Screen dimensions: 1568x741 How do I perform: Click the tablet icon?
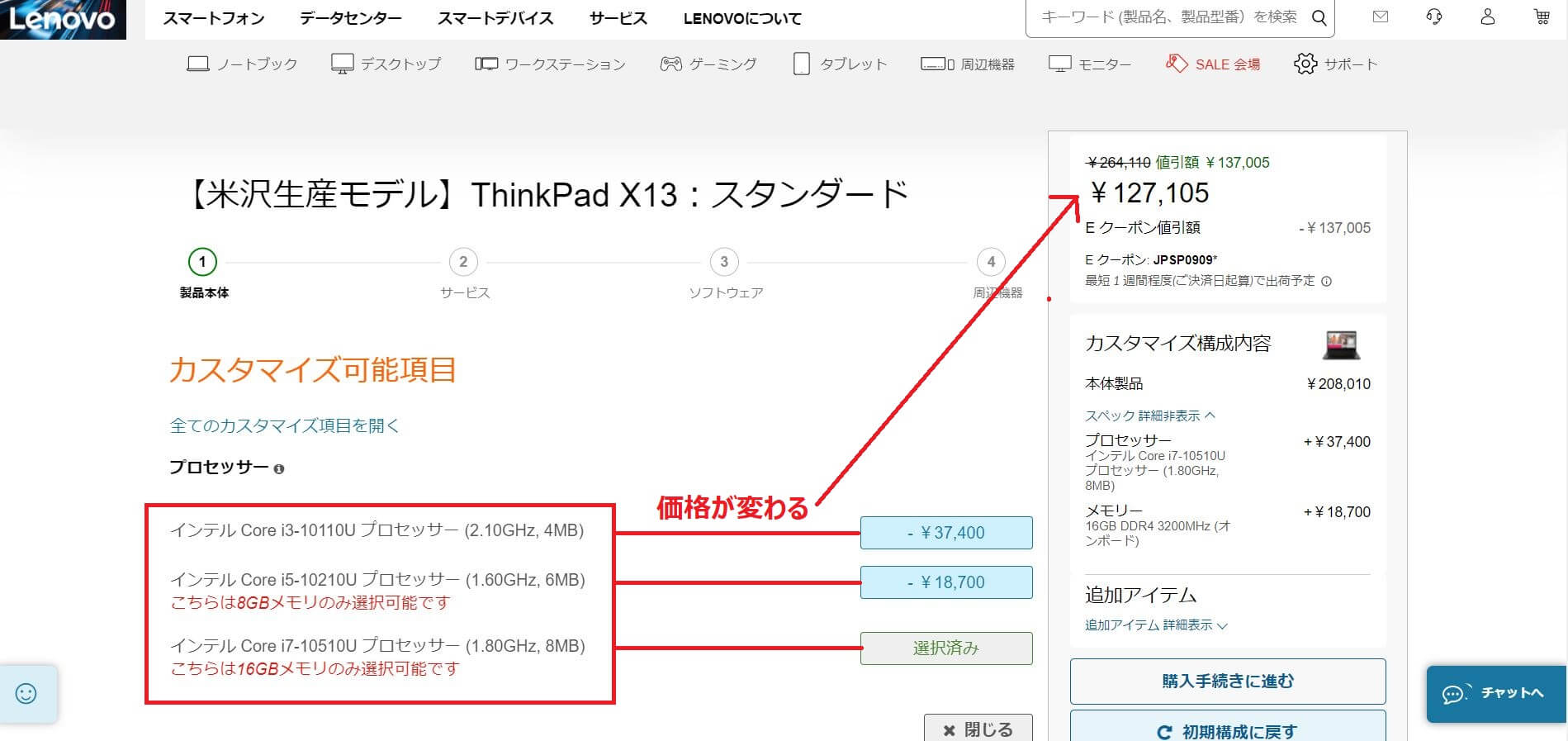pos(801,64)
